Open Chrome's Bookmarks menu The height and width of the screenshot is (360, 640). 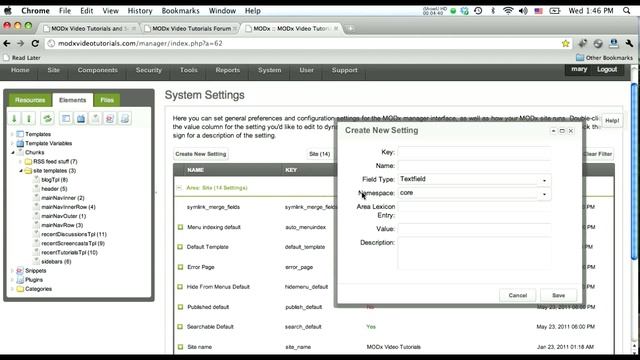180,11
